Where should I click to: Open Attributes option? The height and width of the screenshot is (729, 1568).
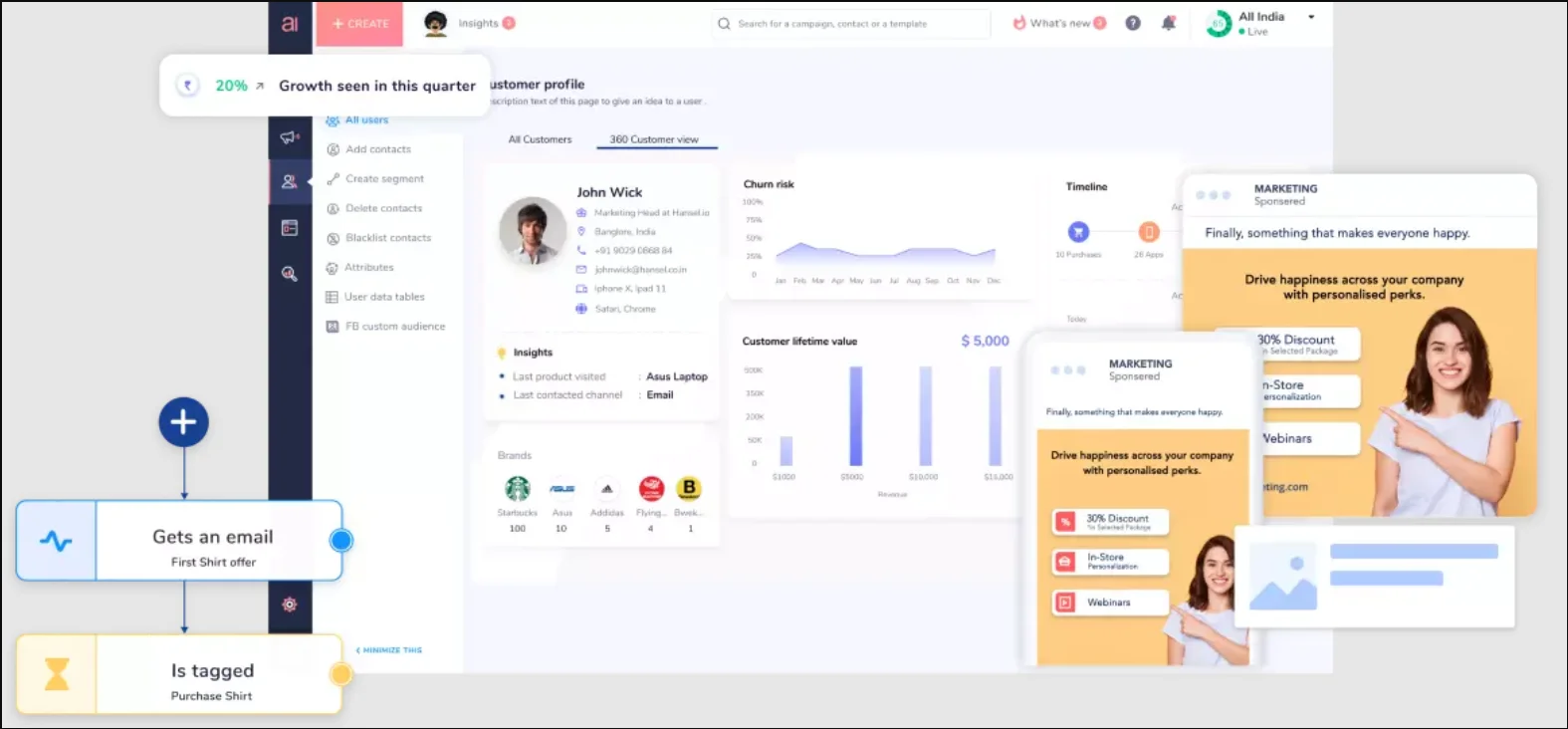pyautogui.click(x=369, y=267)
